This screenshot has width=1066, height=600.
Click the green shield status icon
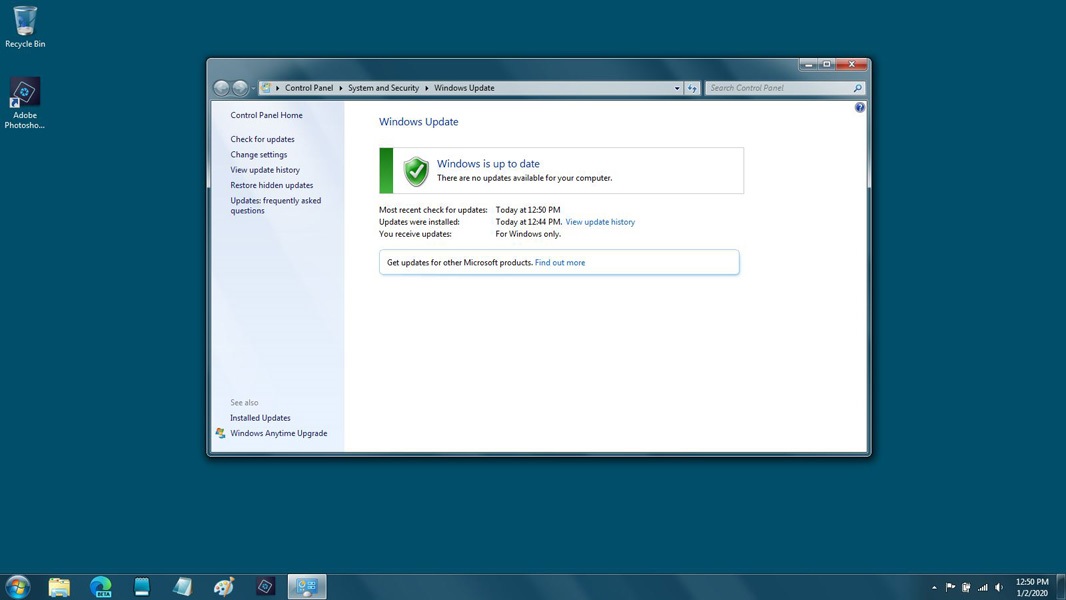pos(416,171)
